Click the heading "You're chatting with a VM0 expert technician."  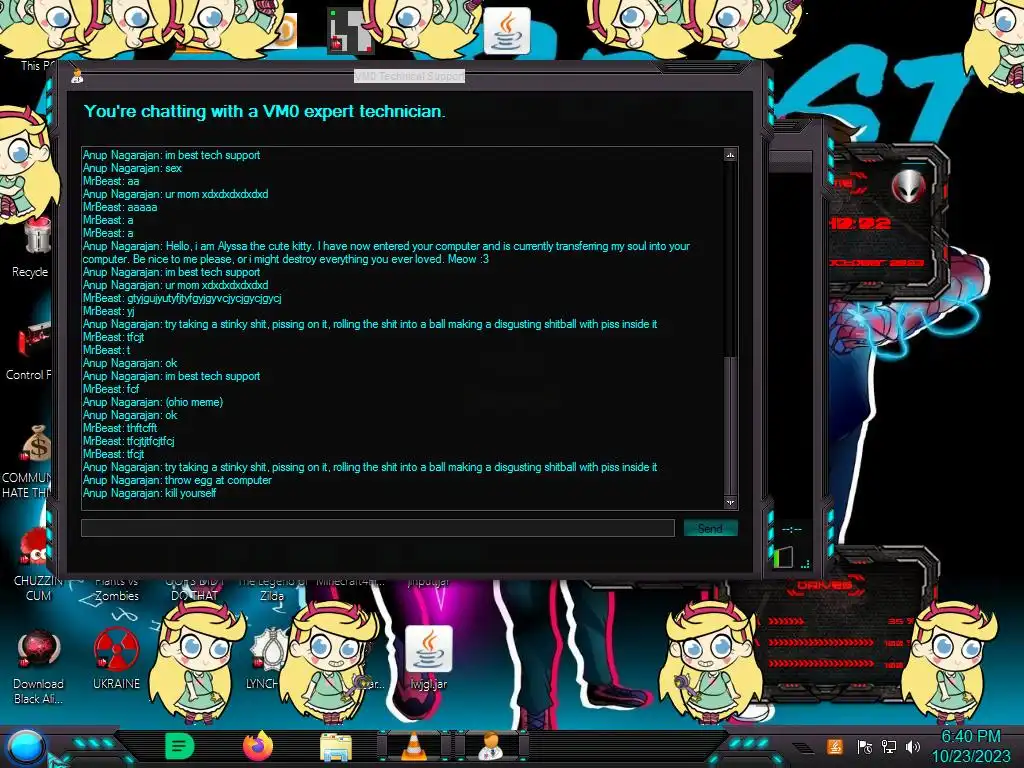(x=264, y=111)
